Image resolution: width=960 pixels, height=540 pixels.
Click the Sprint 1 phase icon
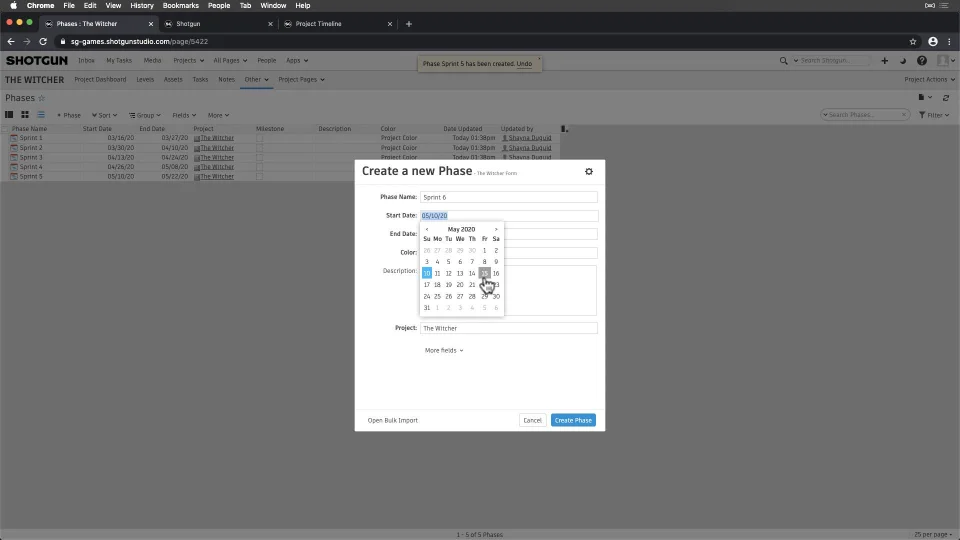tap(13, 138)
